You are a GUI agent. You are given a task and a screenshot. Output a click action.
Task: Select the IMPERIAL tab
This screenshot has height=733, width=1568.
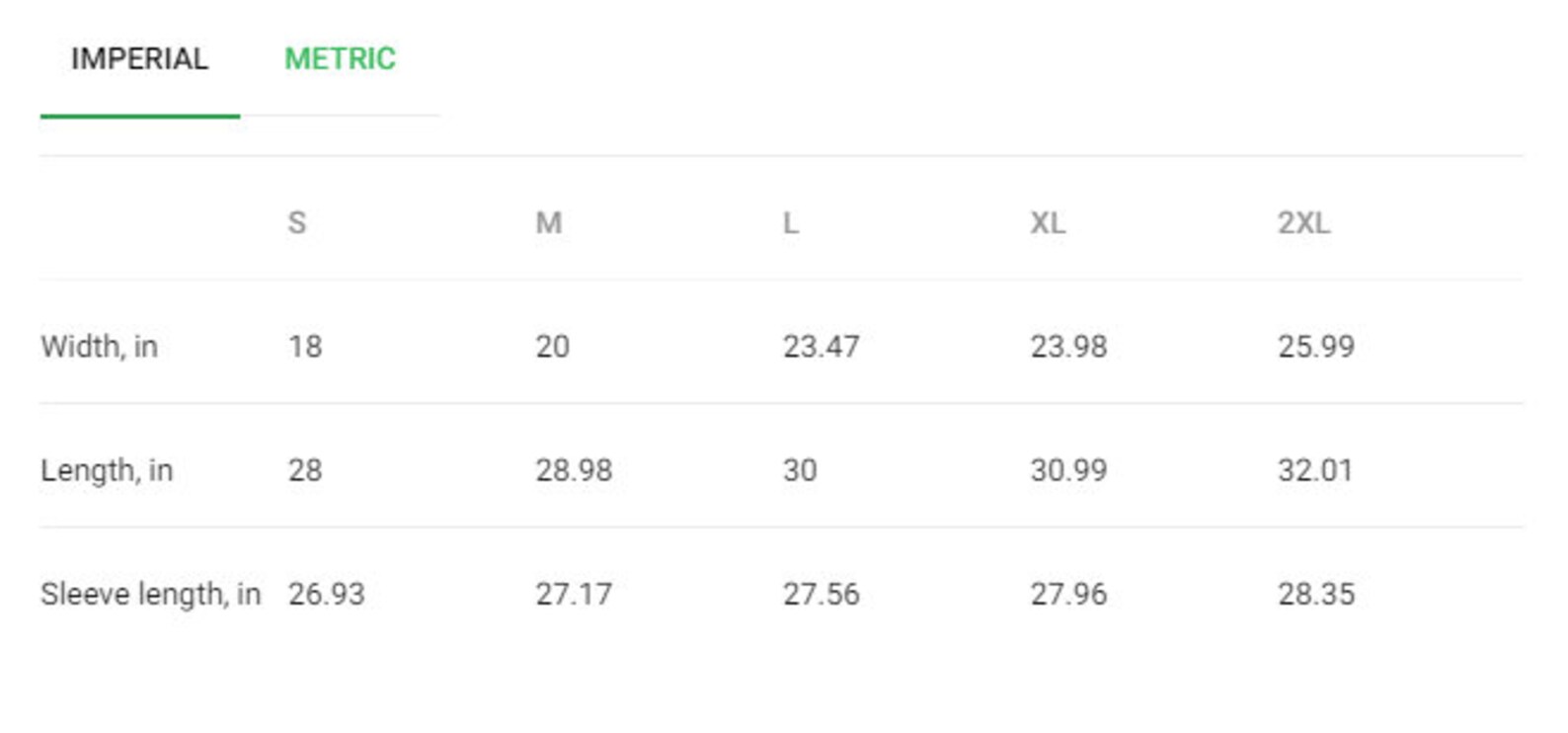coord(139,59)
